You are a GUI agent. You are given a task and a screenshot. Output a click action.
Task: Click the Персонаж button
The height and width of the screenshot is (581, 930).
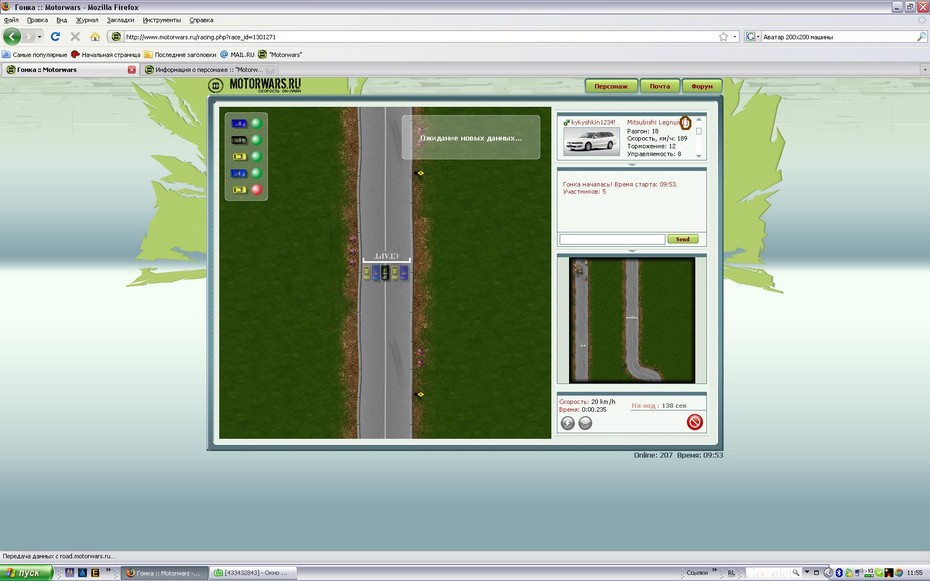click(x=611, y=87)
